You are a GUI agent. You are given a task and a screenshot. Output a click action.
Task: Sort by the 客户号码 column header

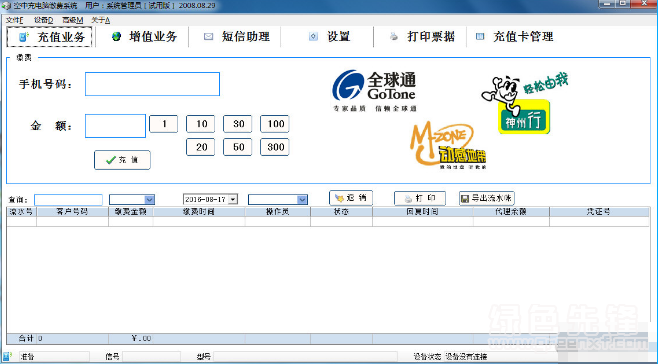pos(72,212)
